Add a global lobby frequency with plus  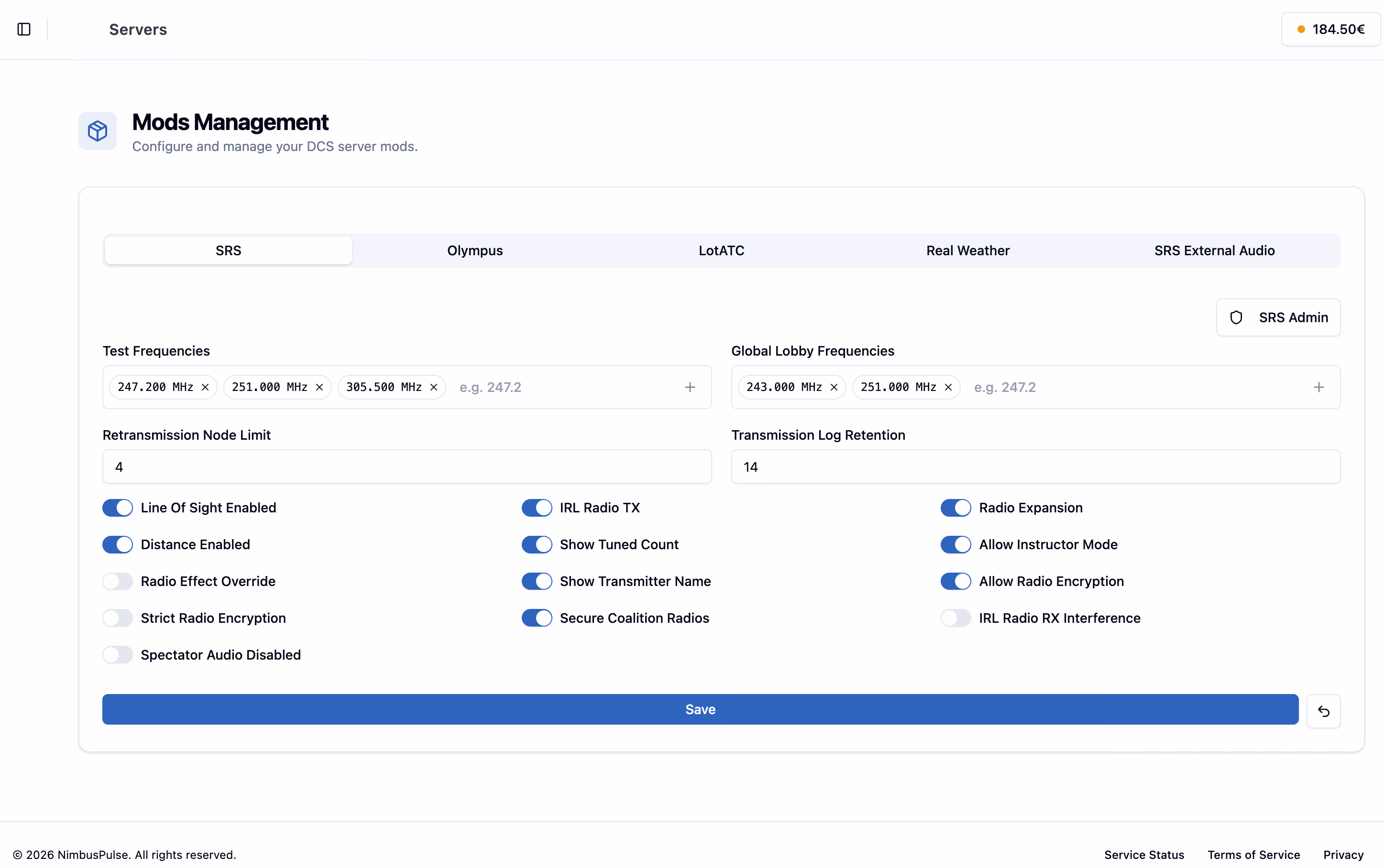click(1319, 388)
